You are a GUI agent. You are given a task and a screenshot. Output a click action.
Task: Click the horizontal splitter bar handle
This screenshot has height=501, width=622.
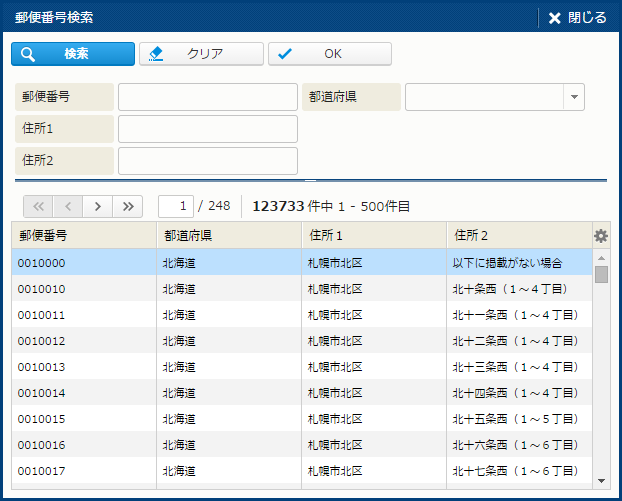pos(310,180)
